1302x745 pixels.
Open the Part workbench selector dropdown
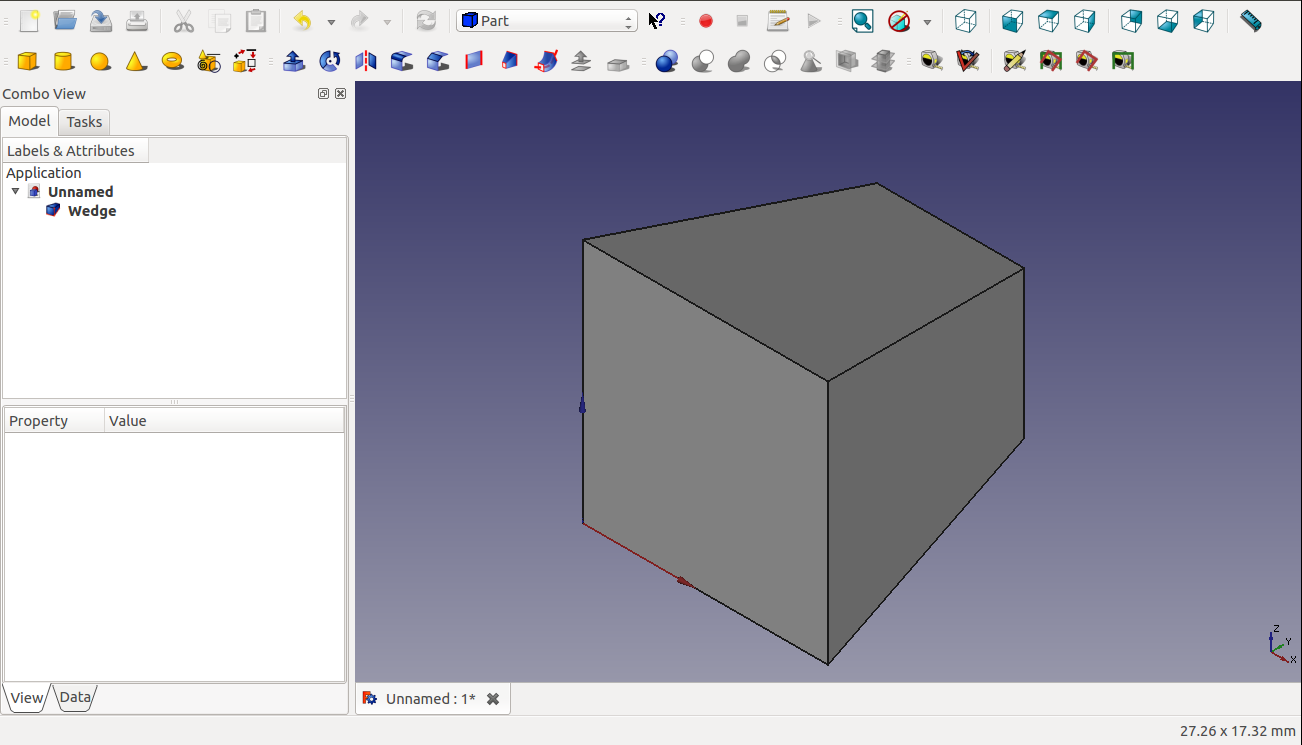(x=547, y=21)
